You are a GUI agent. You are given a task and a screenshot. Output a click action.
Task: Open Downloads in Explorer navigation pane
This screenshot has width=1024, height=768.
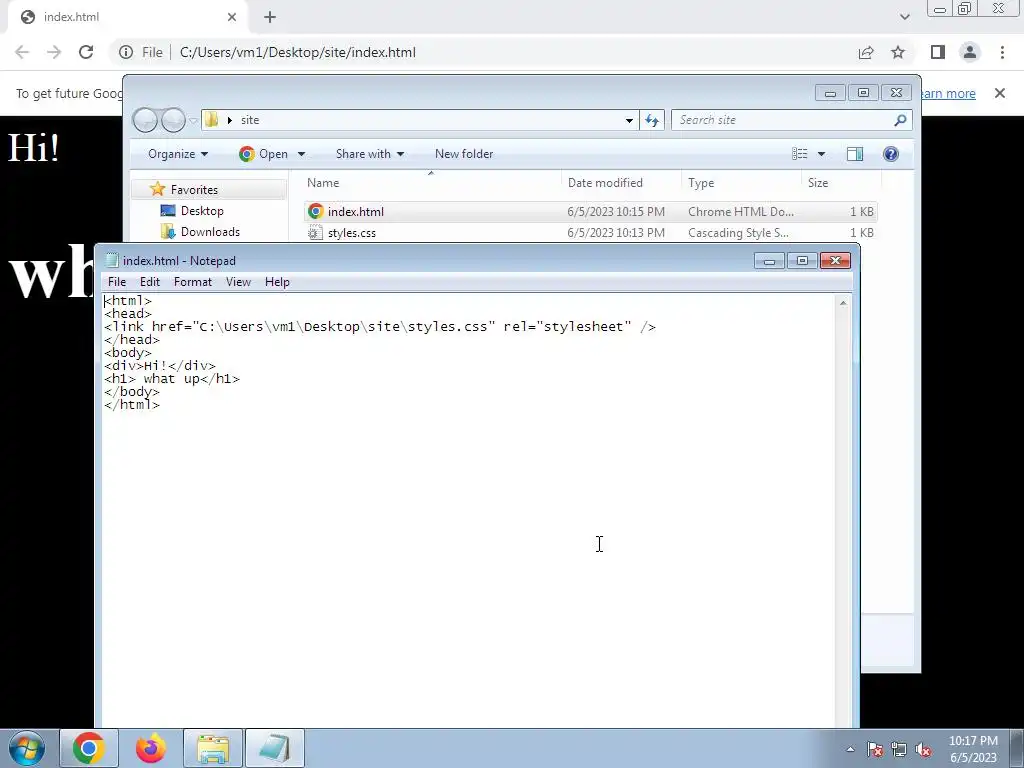[x=210, y=232]
